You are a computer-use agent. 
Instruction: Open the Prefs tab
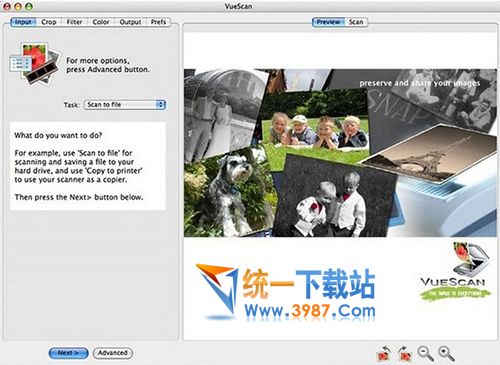[x=158, y=22]
